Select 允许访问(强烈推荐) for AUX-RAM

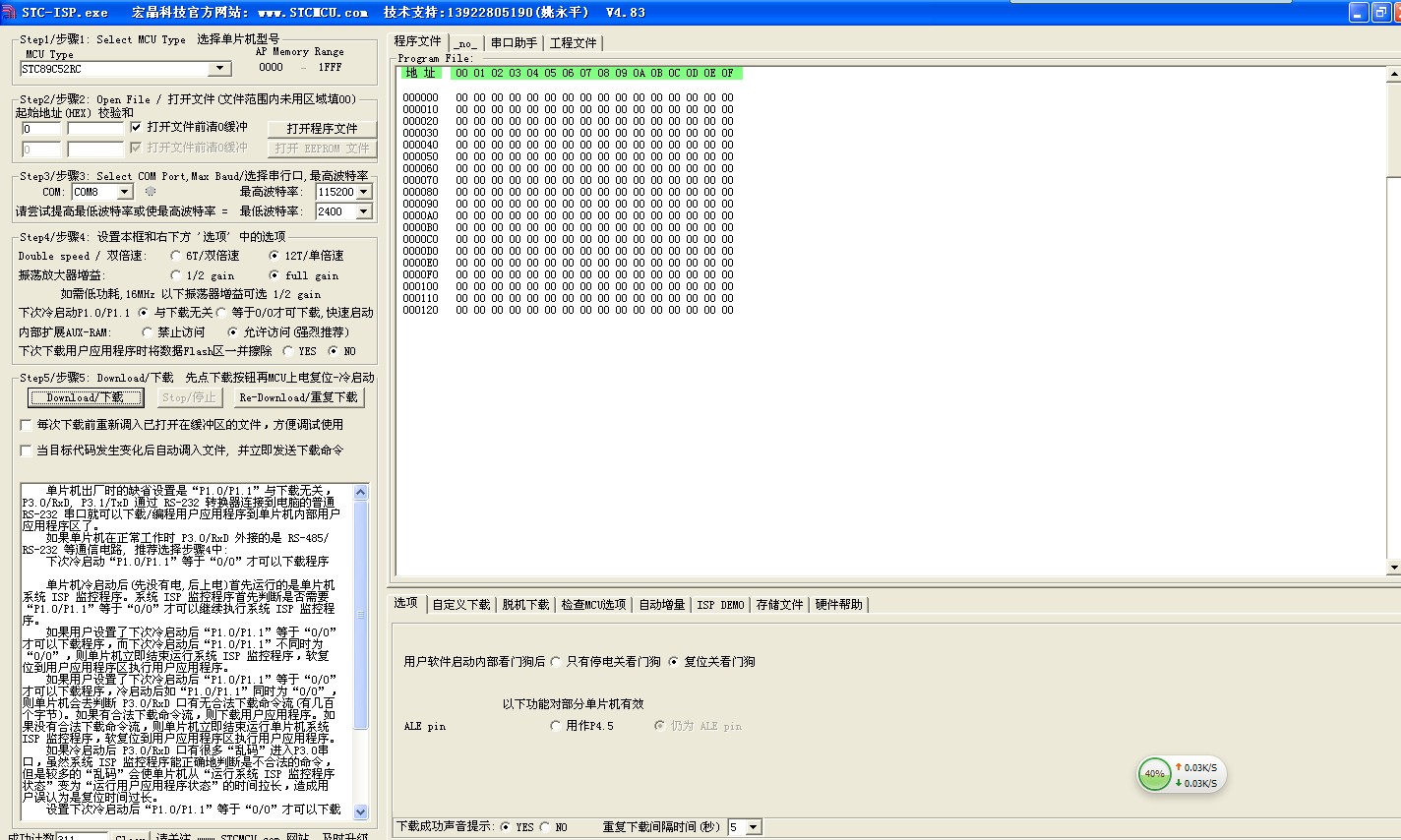233,332
